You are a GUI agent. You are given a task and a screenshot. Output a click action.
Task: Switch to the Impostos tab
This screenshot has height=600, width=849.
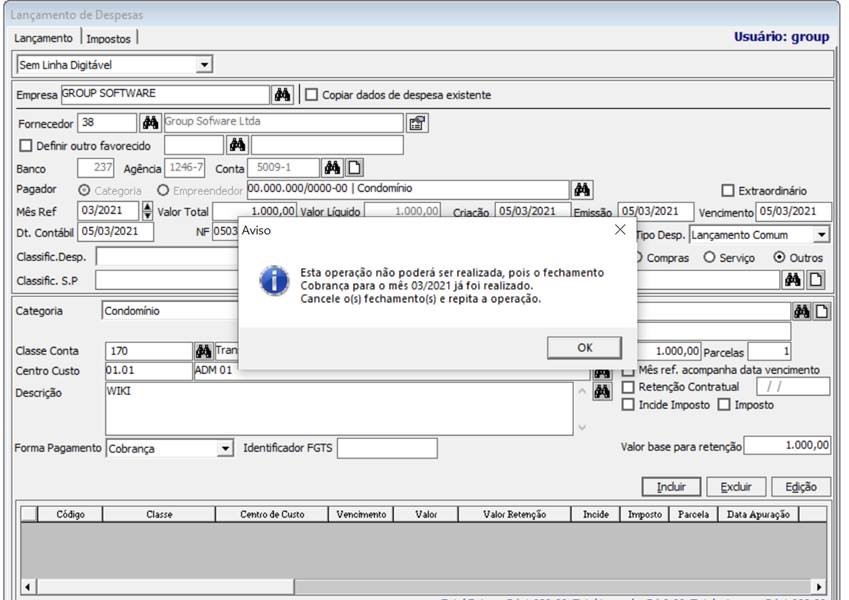tap(108, 39)
